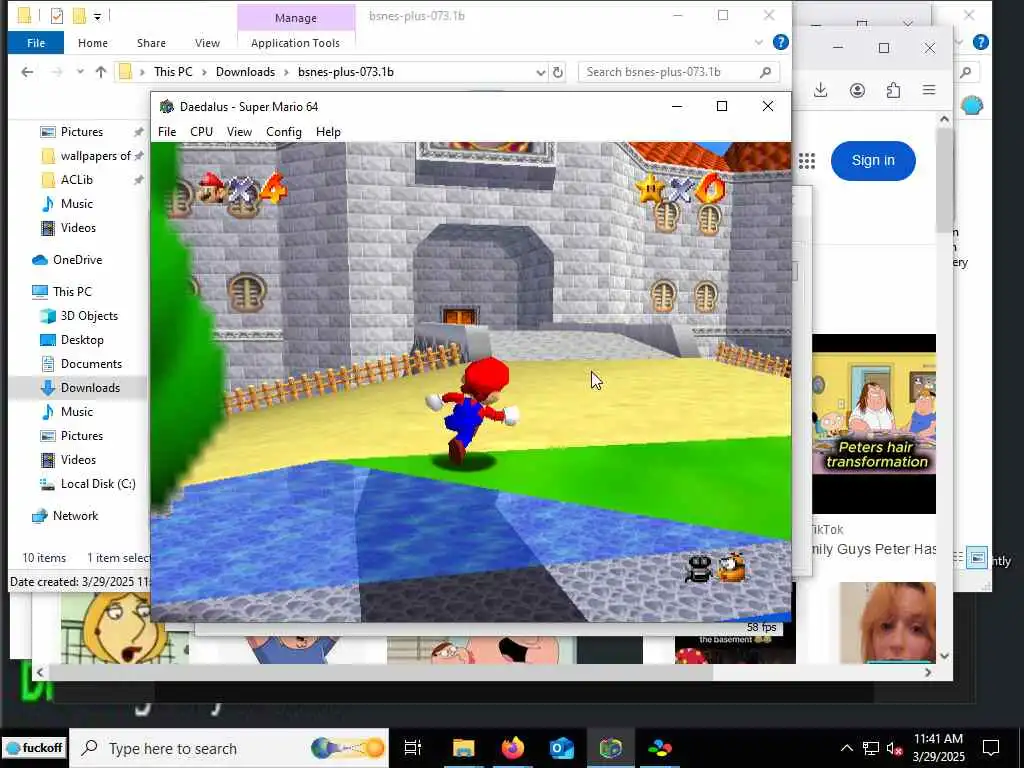Open the browser account profile icon
1024x768 pixels.
[x=857, y=90]
